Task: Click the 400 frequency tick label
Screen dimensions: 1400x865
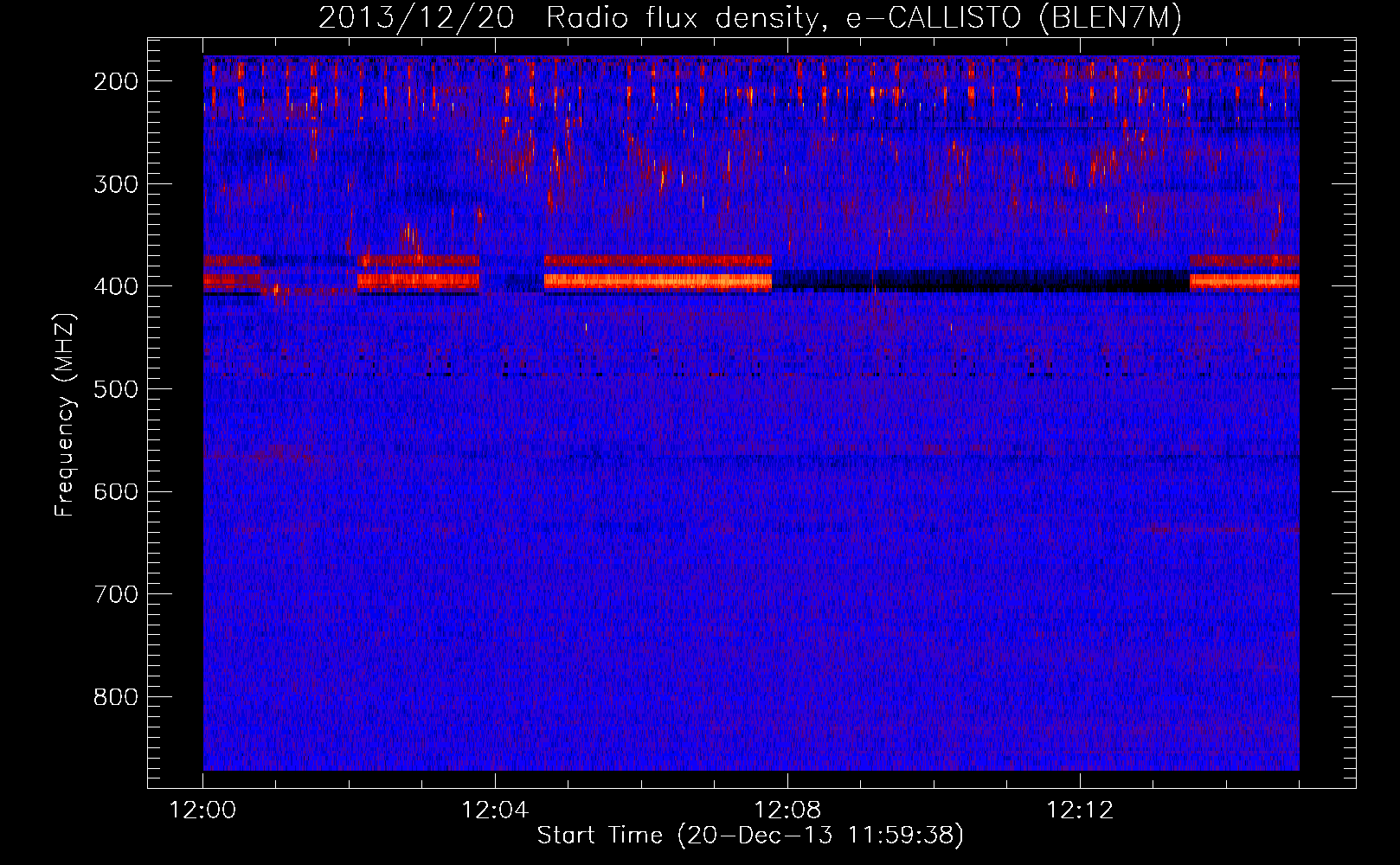Action: click(x=115, y=286)
